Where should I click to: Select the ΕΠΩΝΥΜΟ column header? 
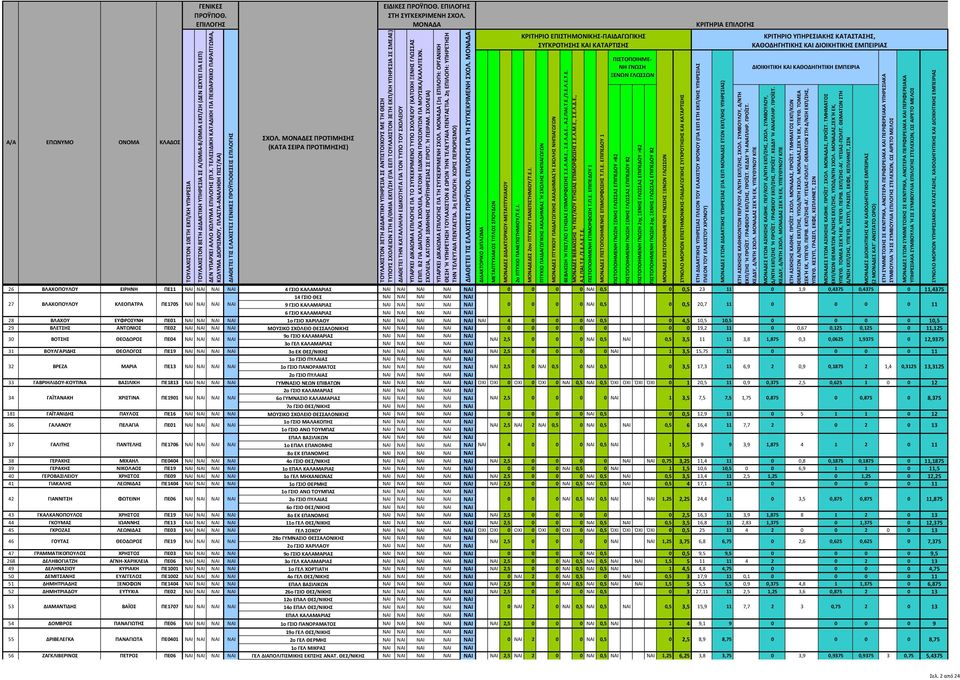[x=59, y=141]
